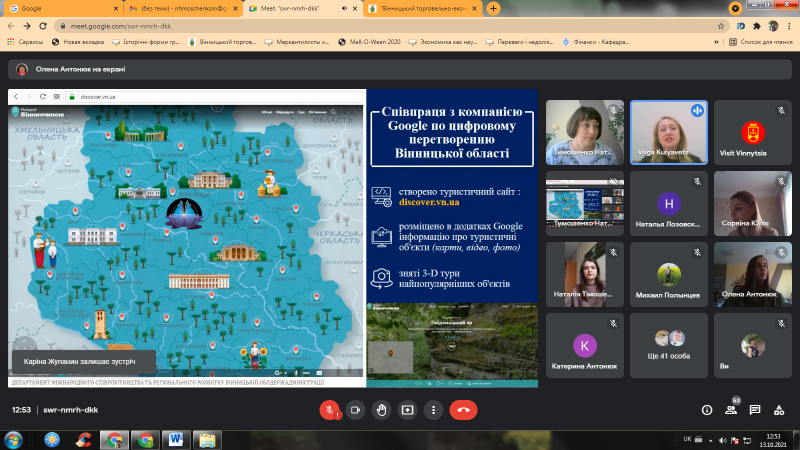Switch to the Вінницький торговельно-економічний tab
Image resolution: width=800 pixels, height=450 pixels.
[x=422, y=9]
